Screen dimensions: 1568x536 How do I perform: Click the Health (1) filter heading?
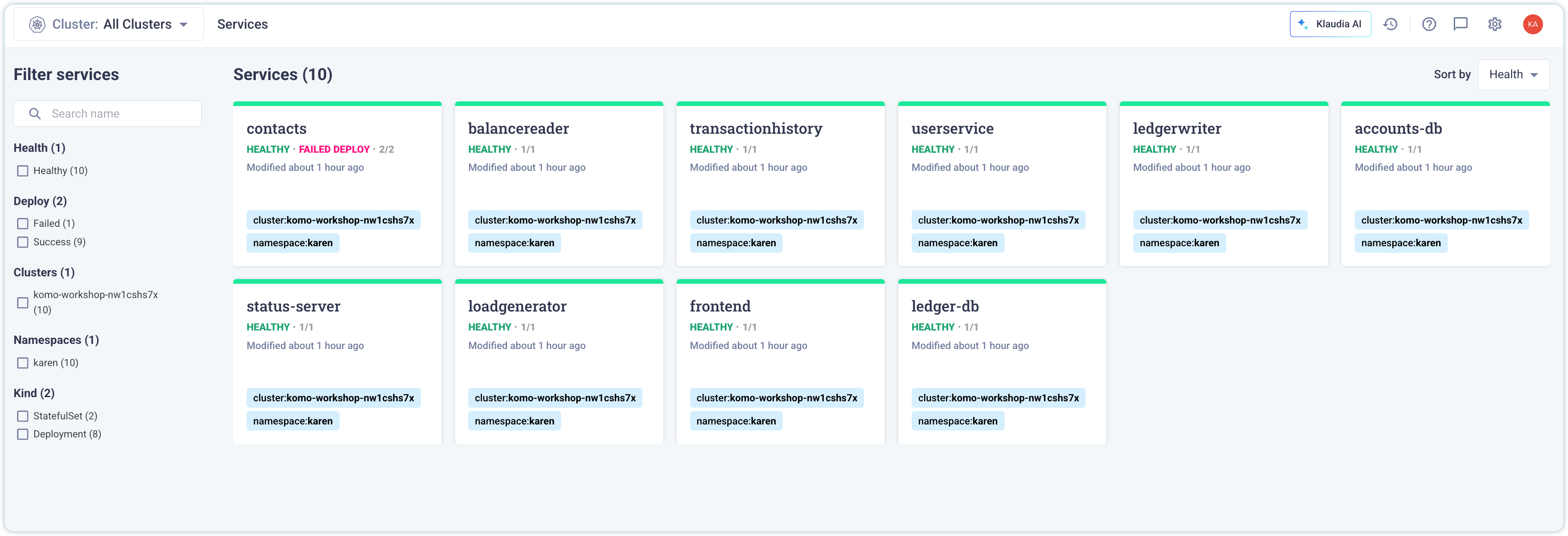(x=40, y=148)
